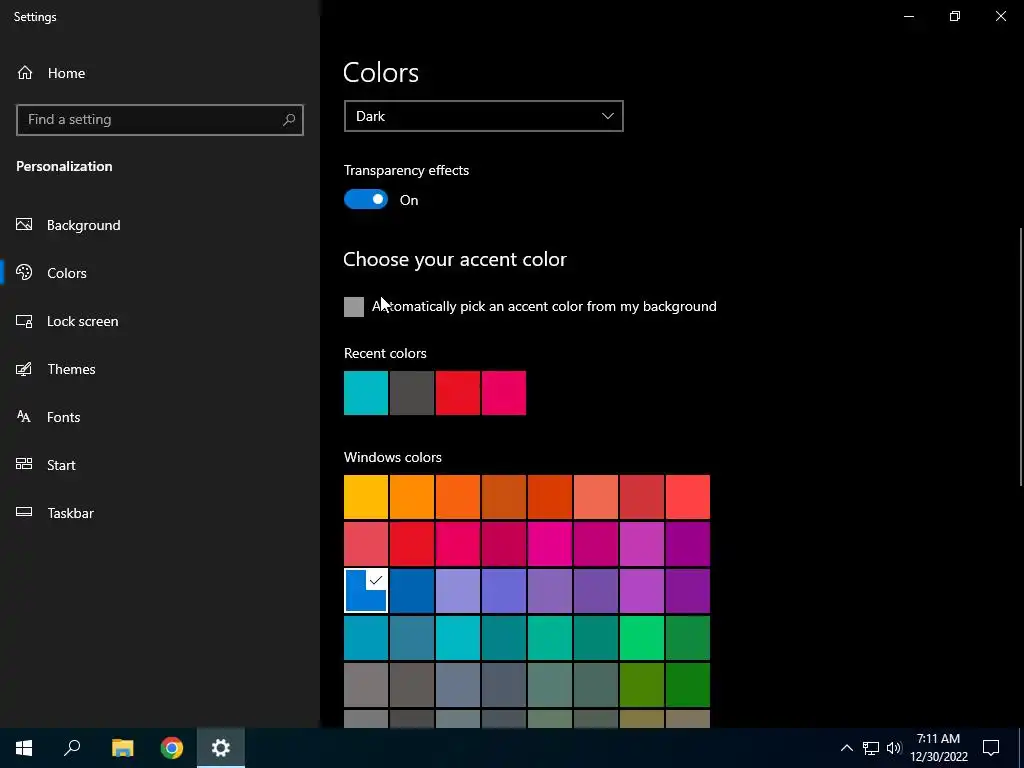The image size is (1024, 768).
Task: Click the Themes brush icon in sidebar
Action: [x=24, y=369]
